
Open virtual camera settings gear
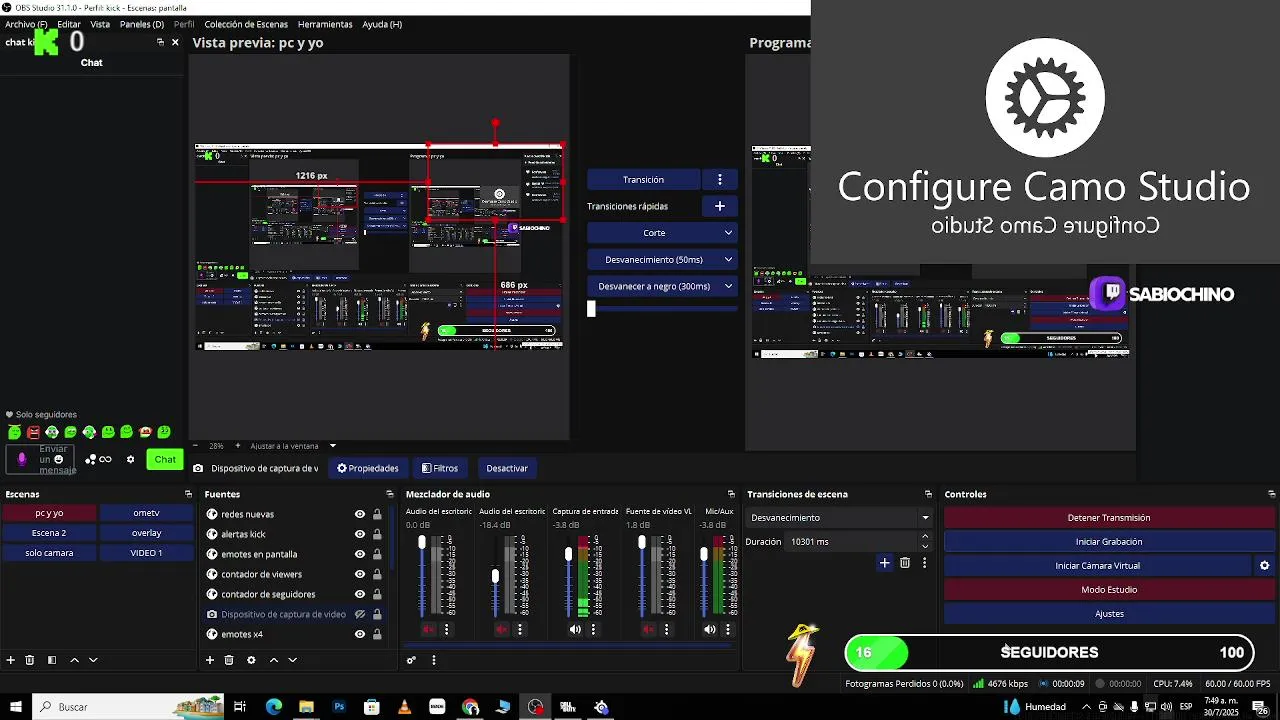(1264, 566)
